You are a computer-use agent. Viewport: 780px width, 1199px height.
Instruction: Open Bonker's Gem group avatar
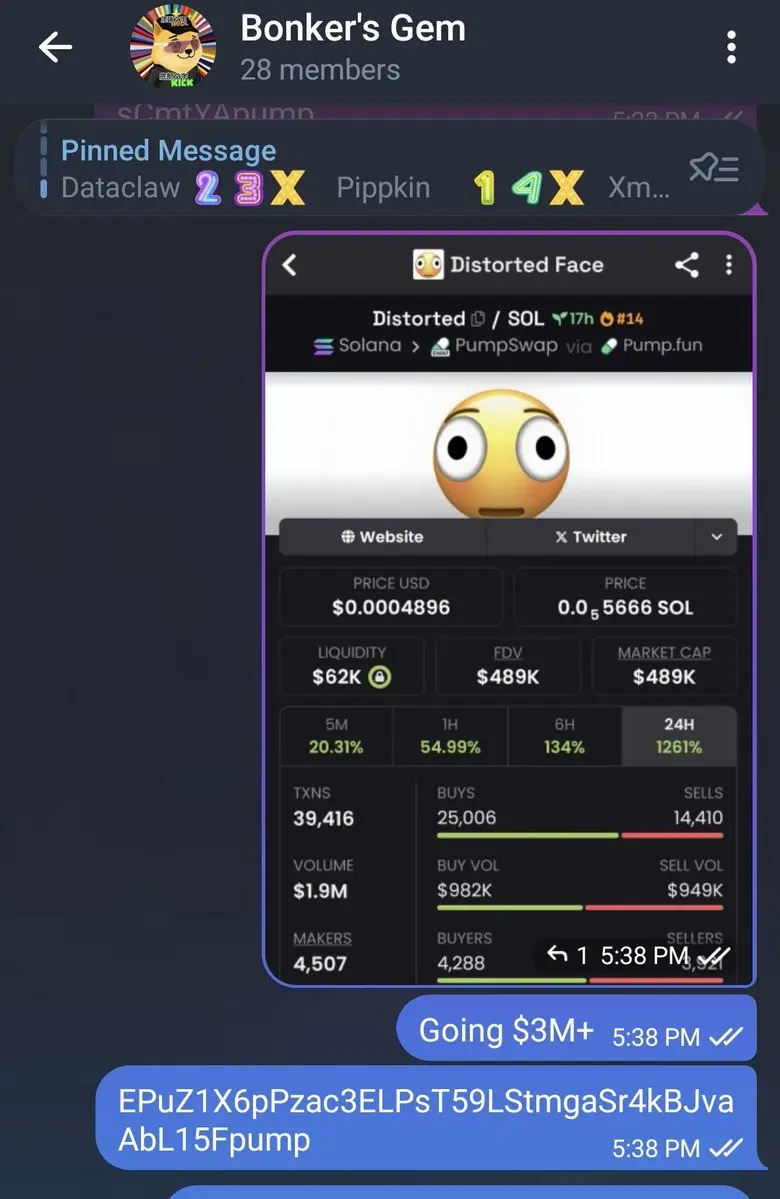tap(172, 46)
